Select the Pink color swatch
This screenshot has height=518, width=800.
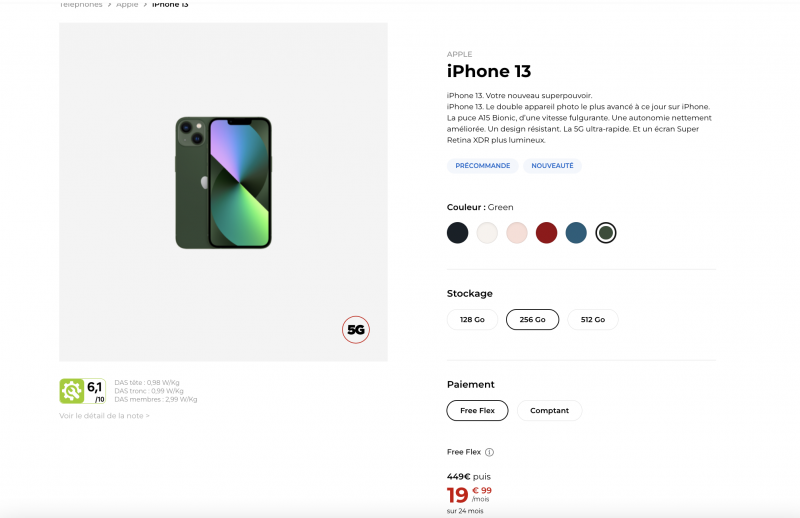(516, 233)
